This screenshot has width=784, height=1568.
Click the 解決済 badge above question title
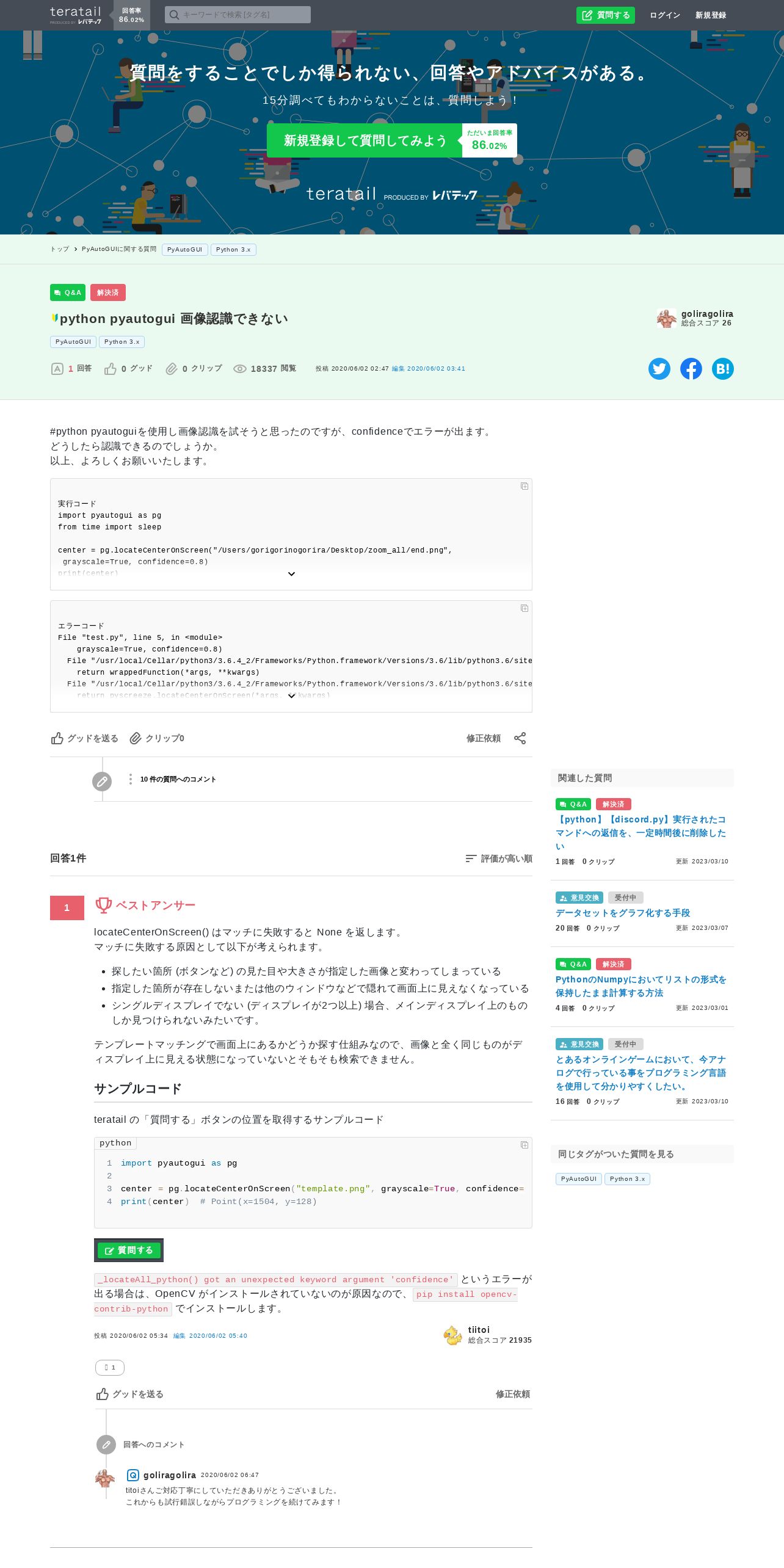[108, 292]
